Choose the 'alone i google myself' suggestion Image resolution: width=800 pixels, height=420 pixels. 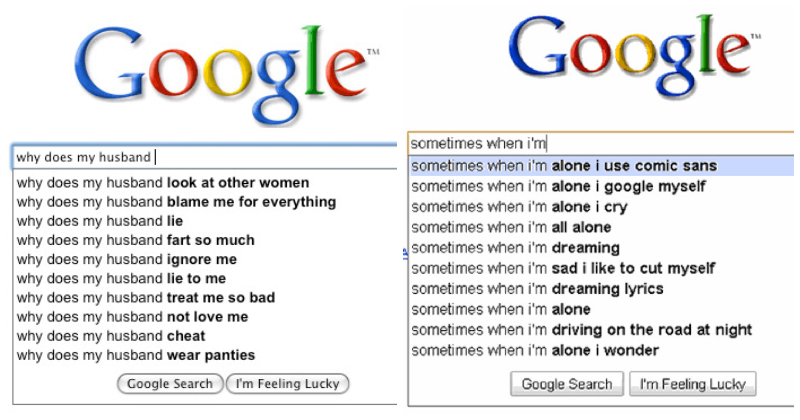[559, 186]
